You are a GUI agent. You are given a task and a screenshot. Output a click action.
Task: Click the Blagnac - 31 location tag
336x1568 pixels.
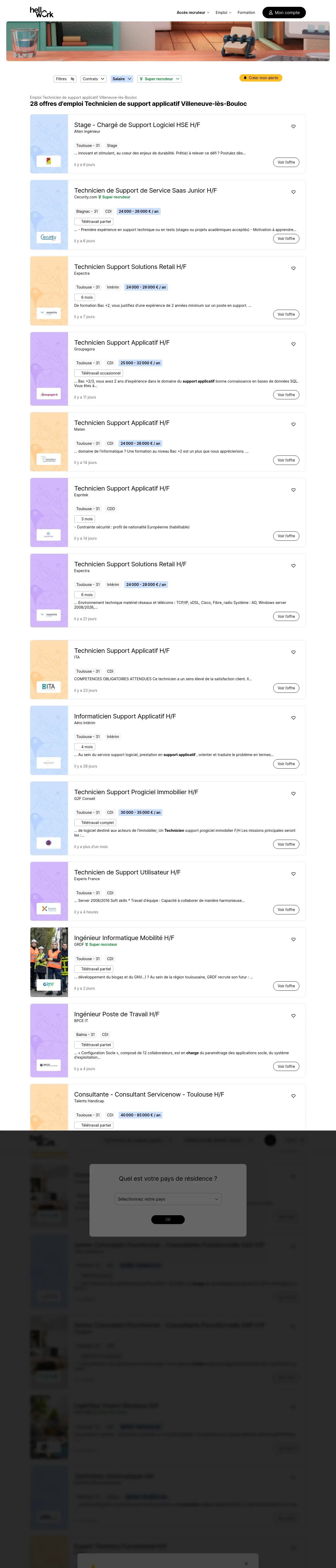87,211
